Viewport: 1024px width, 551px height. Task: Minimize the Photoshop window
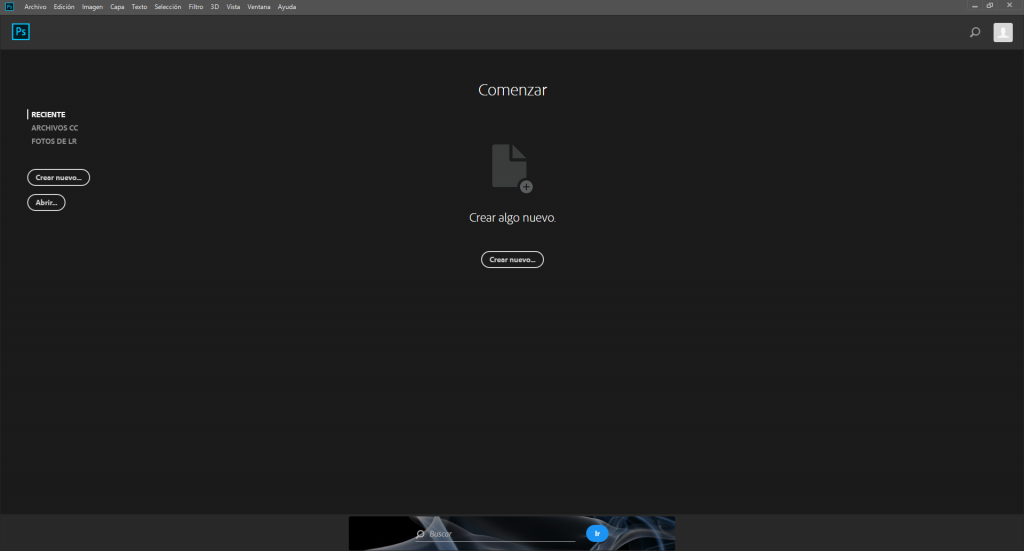tap(974, 6)
